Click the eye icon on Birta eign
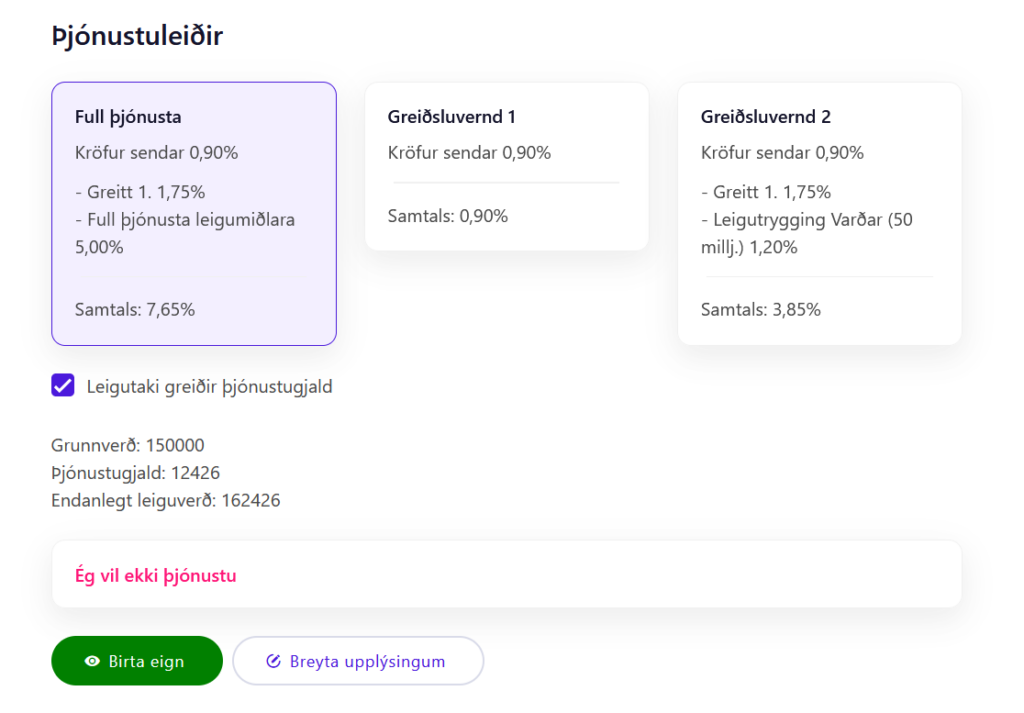This screenshot has height=713, width=1024. pyautogui.click(x=93, y=661)
